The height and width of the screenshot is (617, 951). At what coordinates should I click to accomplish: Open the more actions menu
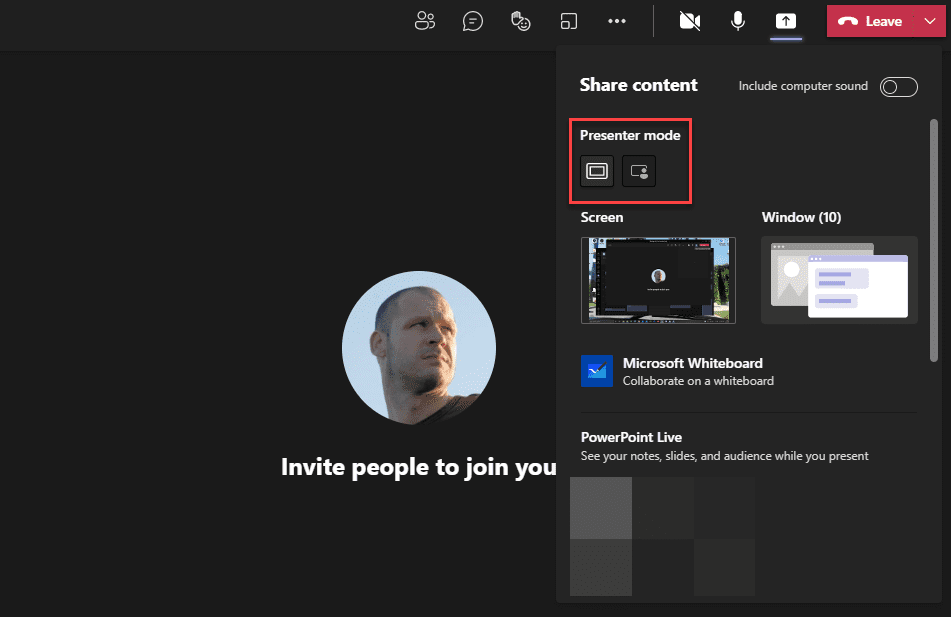[616, 21]
